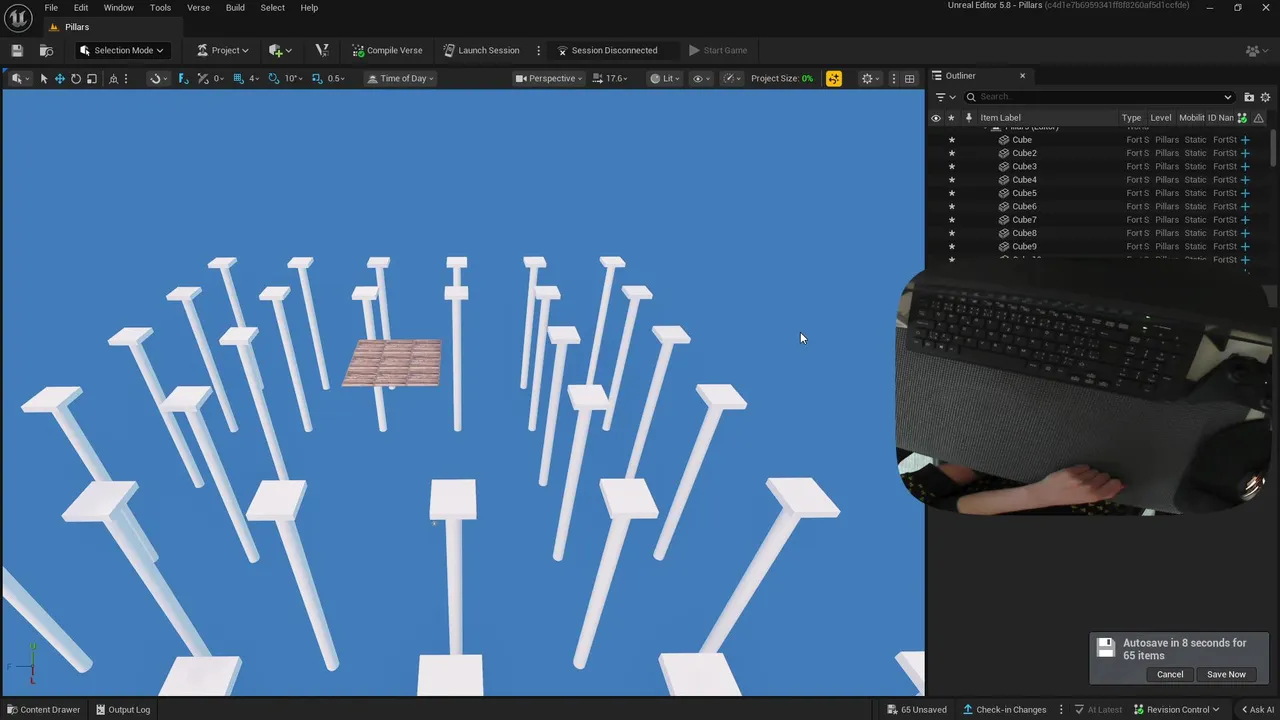Screen dimensions: 1280x720
Task: Open the viewport Show eye dropdown
Action: pyautogui.click(x=702, y=78)
